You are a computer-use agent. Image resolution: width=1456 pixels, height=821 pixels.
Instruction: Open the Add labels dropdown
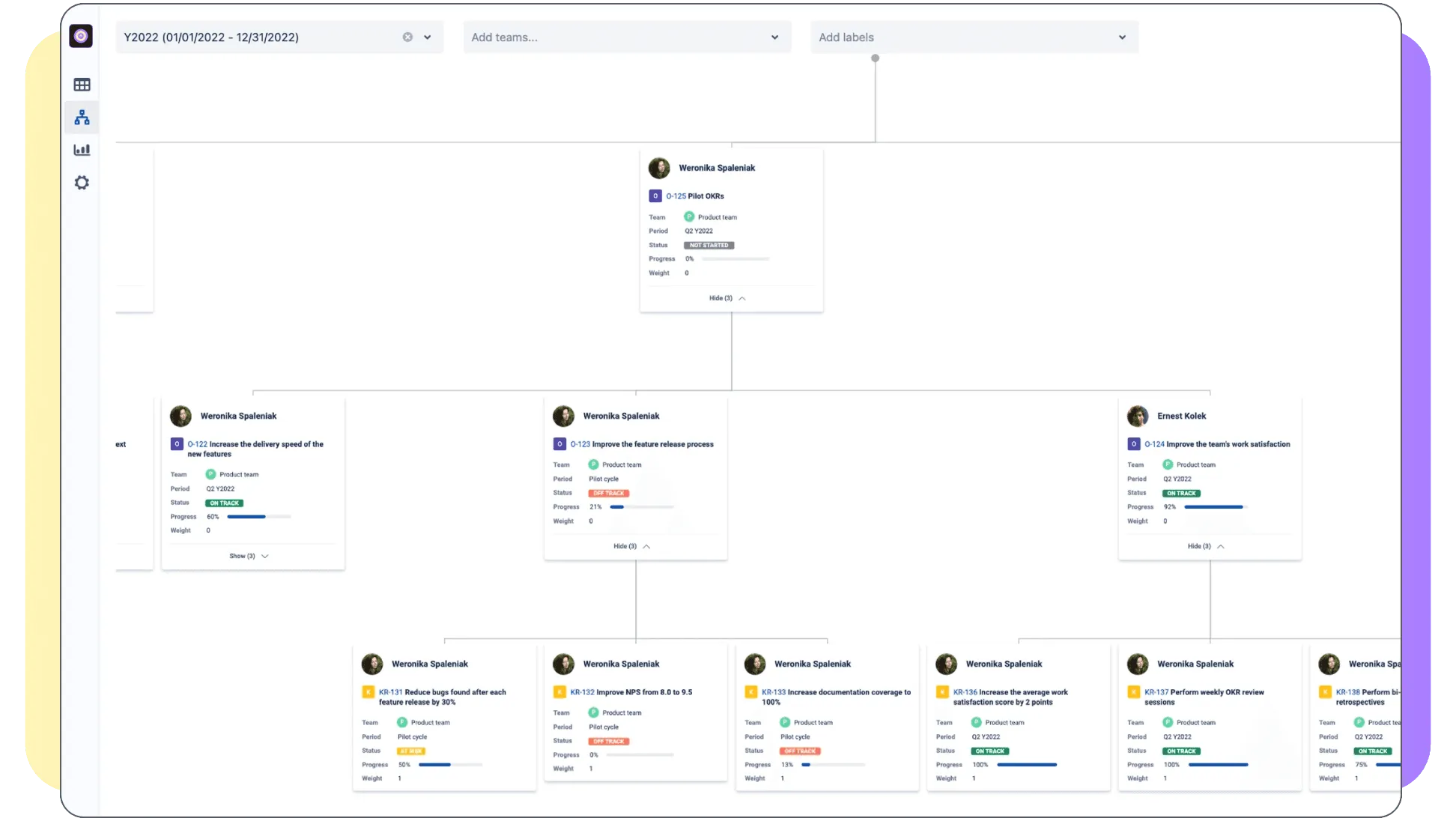974,37
